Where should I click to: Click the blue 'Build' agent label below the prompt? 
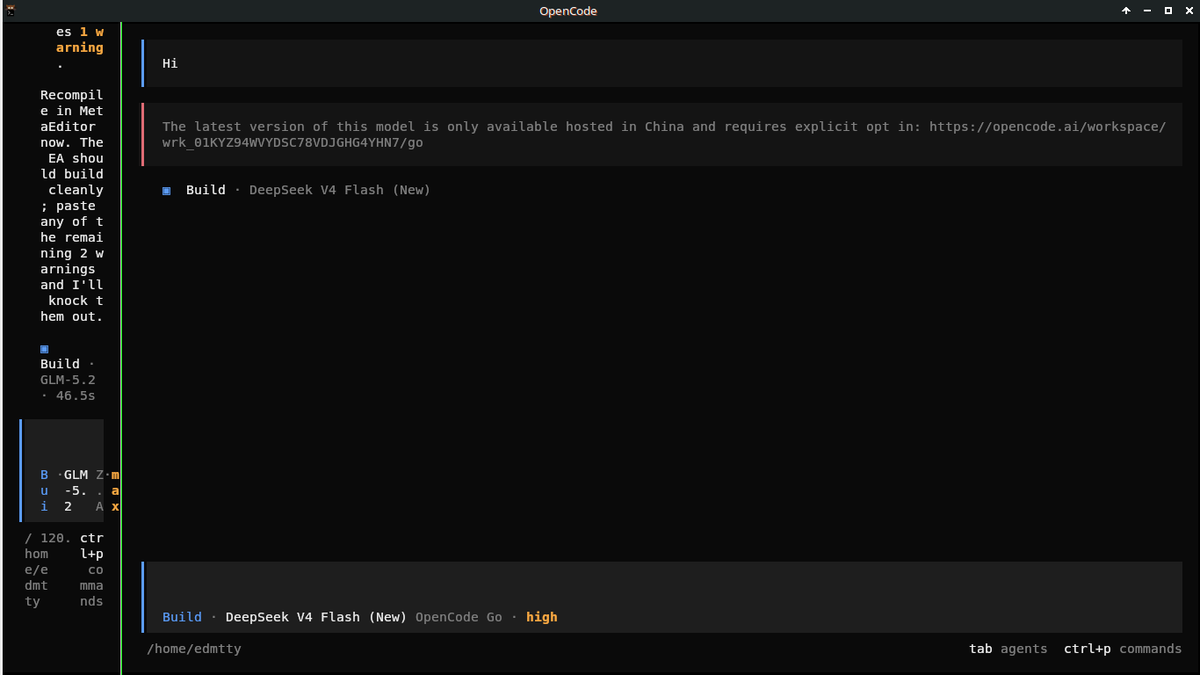coord(182,617)
